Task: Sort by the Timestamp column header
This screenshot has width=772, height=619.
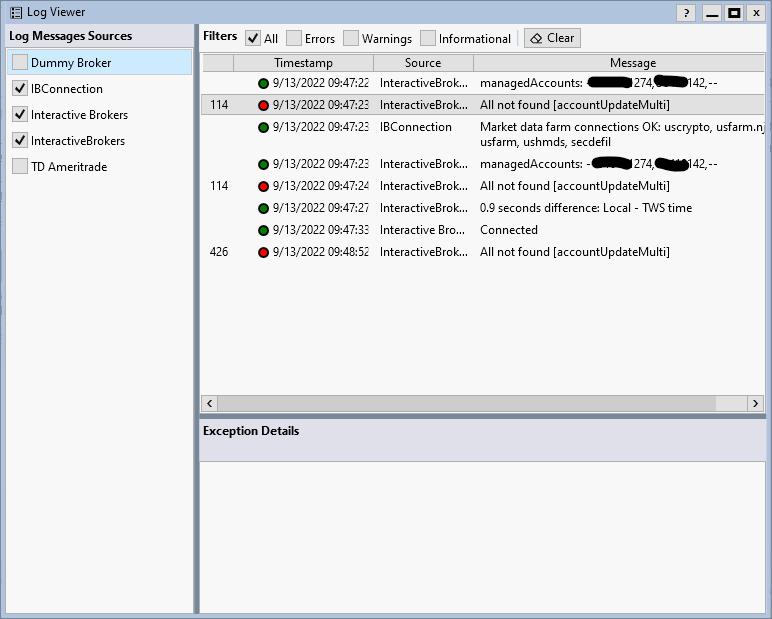Action: point(303,63)
